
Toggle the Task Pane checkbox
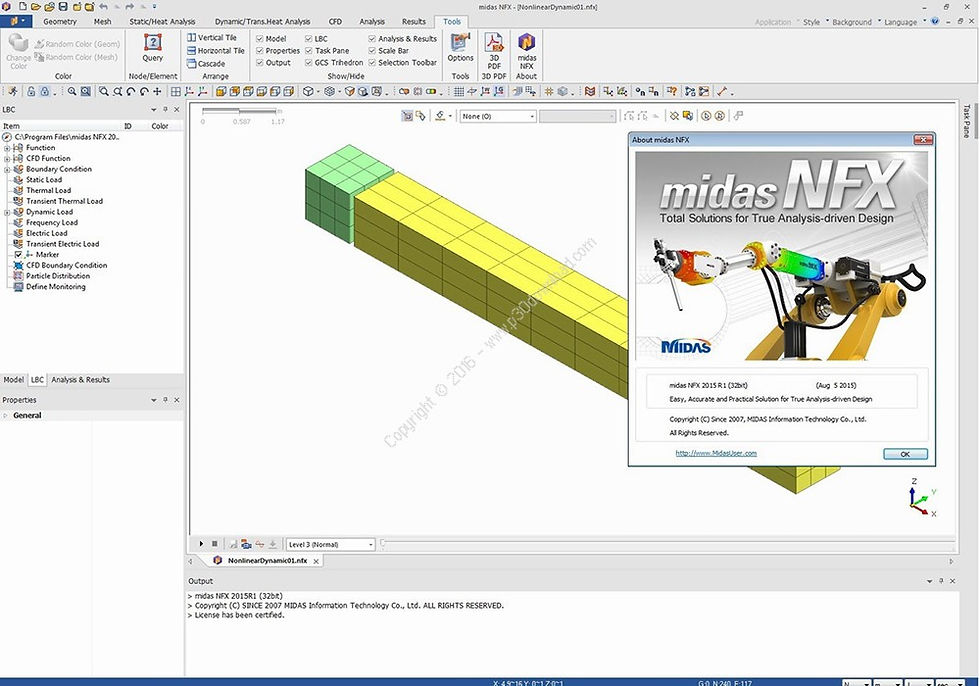[x=309, y=51]
